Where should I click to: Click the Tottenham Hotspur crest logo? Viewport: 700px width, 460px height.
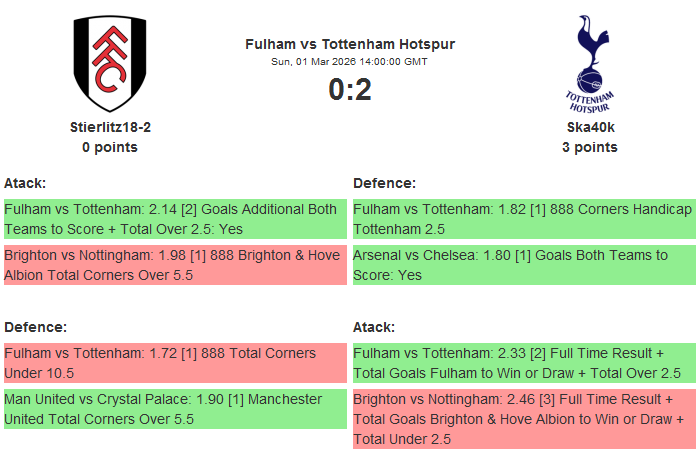[x=590, y=63]
